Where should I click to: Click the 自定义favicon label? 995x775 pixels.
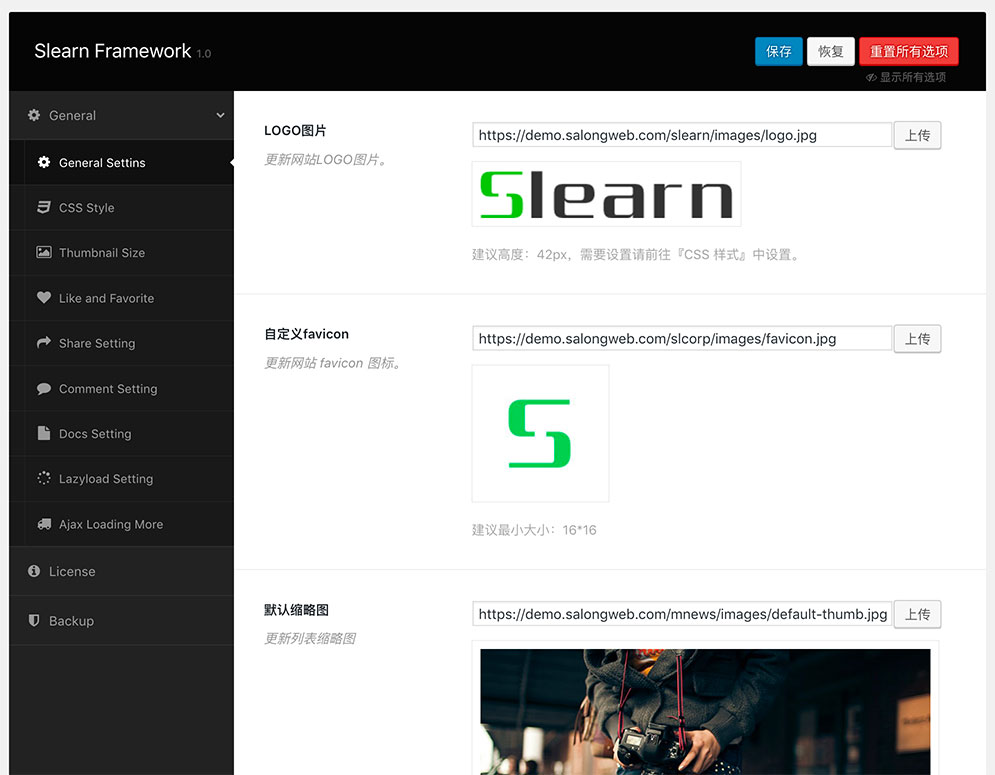[x=306, y=334]
